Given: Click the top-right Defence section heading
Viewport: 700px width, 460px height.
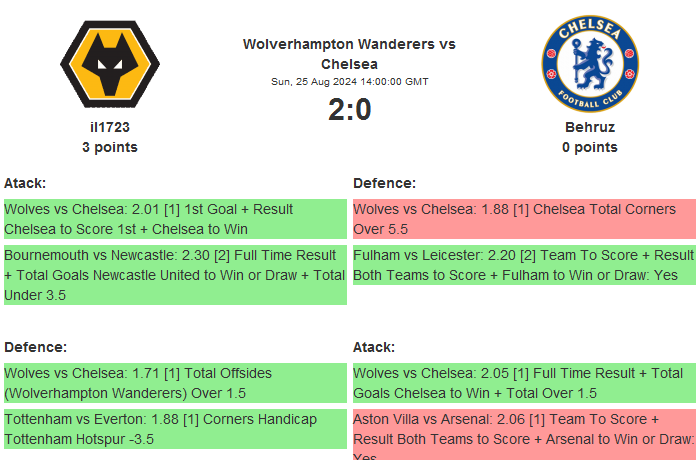Looking at the screenshot, I should pos(384,183).
